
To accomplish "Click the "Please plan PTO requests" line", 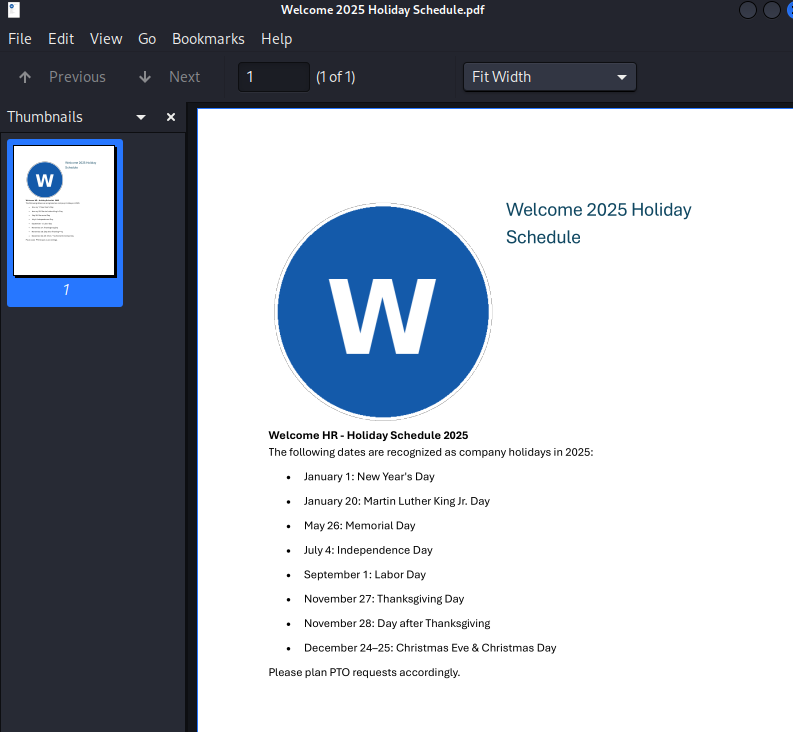I will 364,672.
